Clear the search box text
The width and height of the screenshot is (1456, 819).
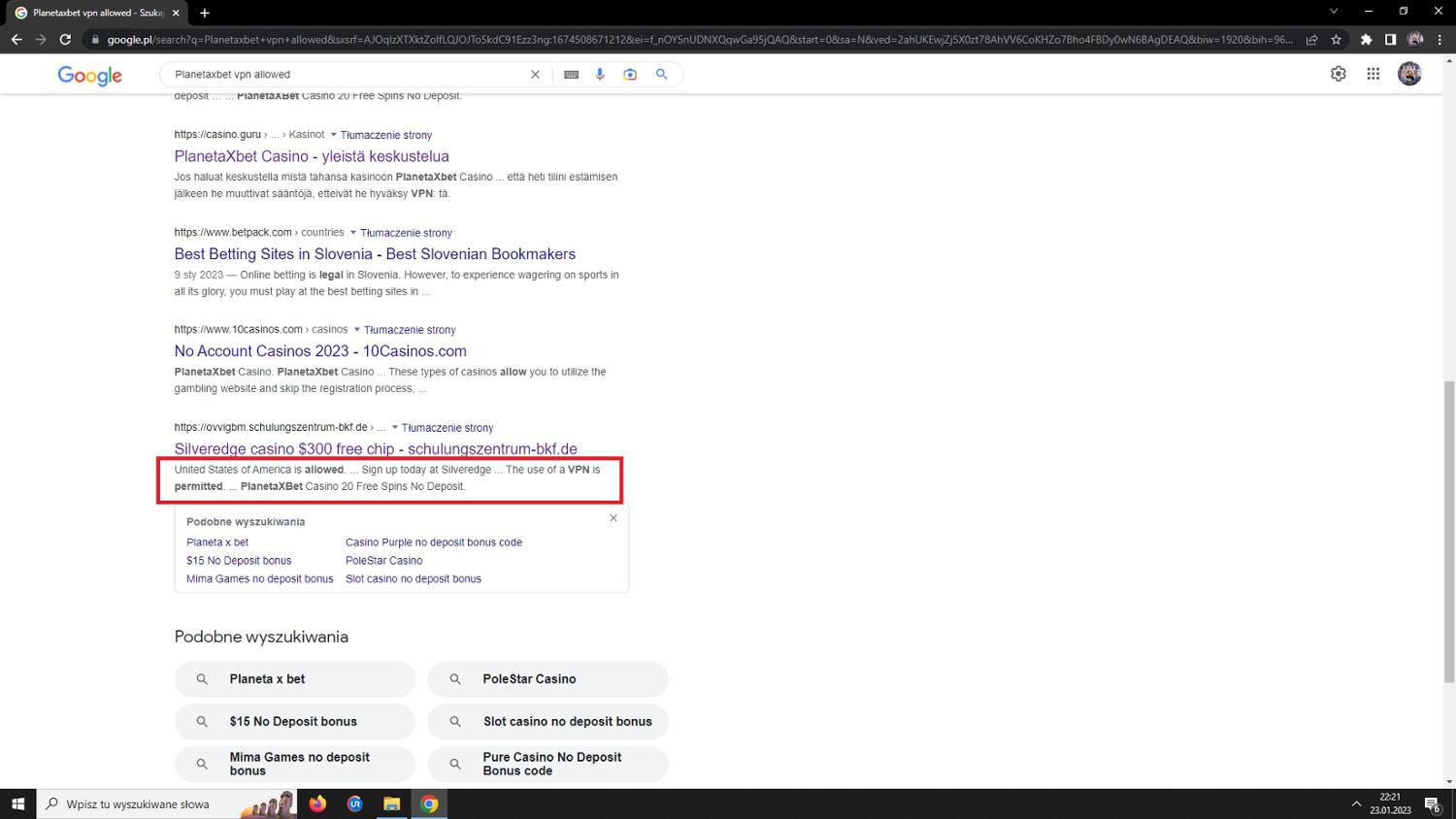(535, 75)
